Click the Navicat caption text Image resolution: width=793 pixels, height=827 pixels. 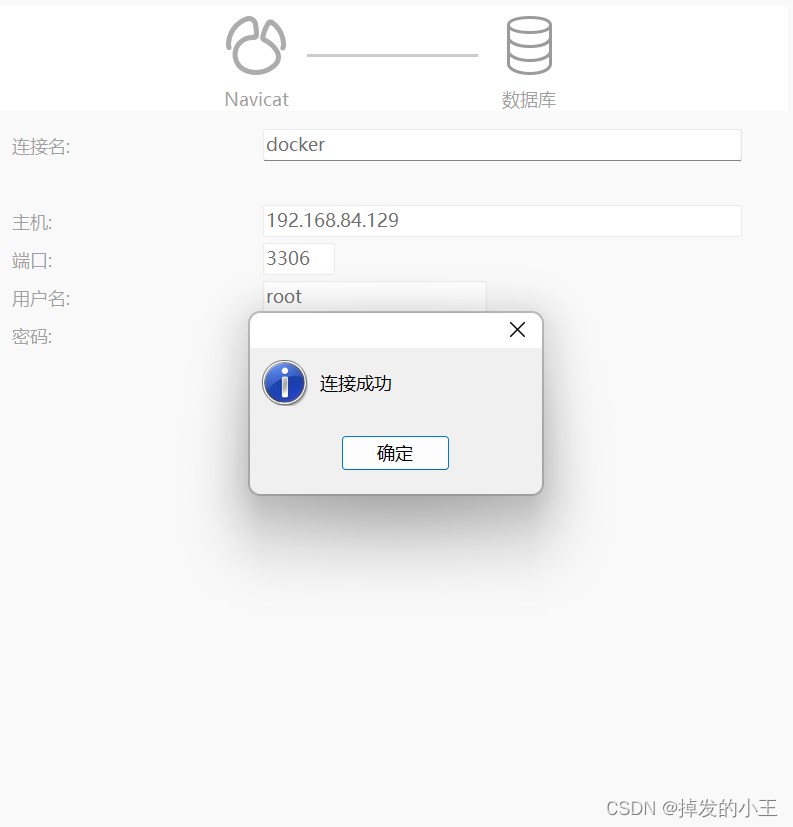coord(256,99)
